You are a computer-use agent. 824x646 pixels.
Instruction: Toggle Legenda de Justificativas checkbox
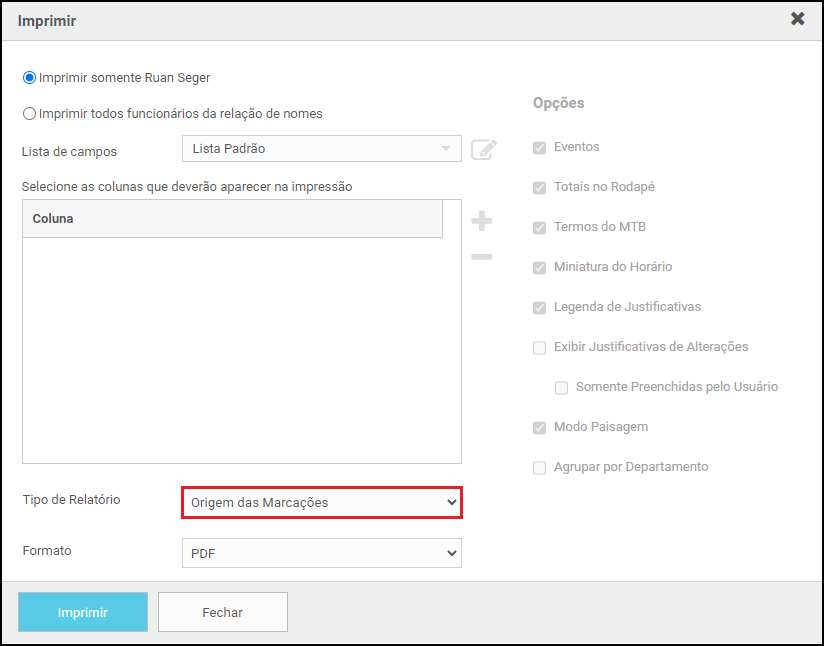point(540,307)
